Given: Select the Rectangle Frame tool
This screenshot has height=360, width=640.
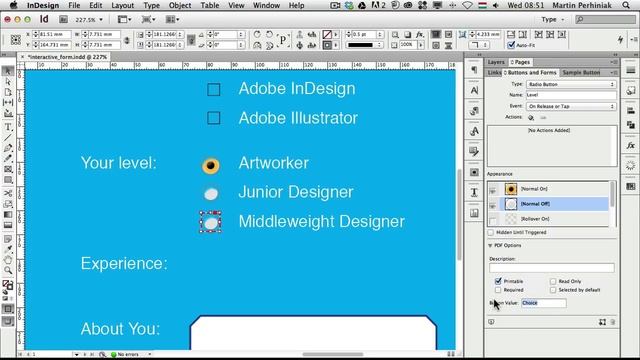Looking at the screenshot, I should tap(8, 169).
